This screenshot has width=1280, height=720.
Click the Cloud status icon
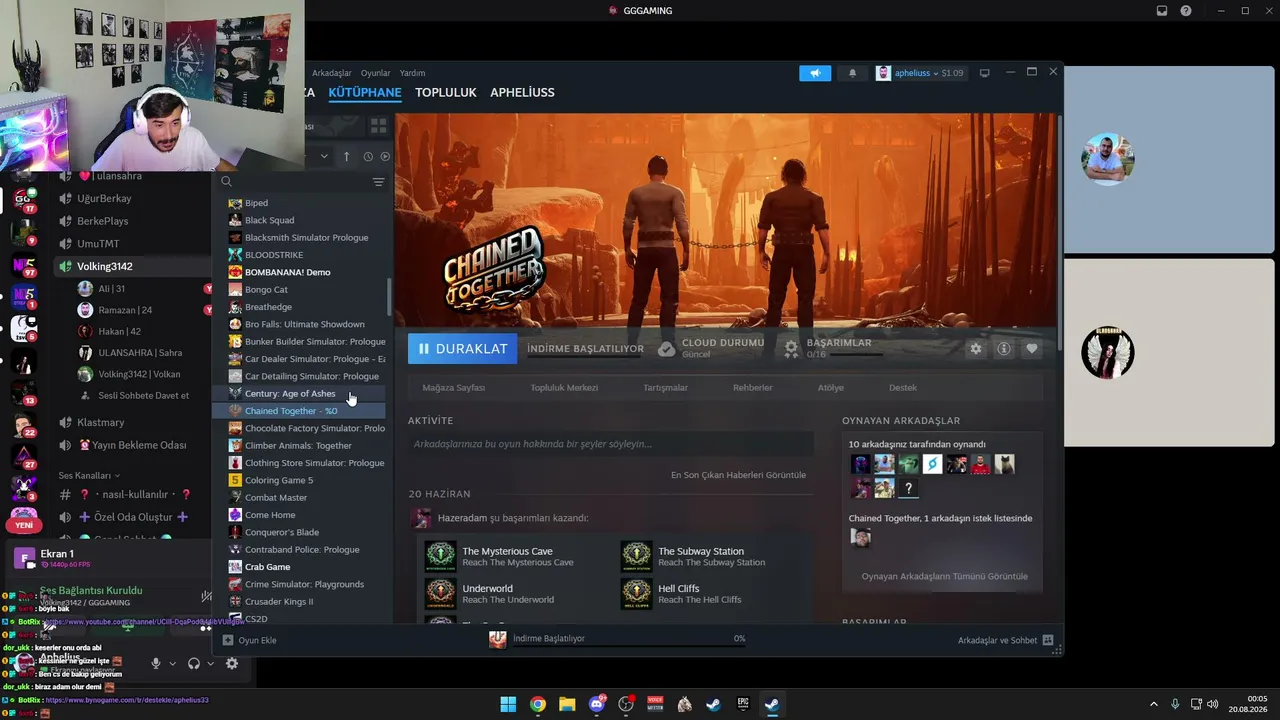[x=667, y=348]
